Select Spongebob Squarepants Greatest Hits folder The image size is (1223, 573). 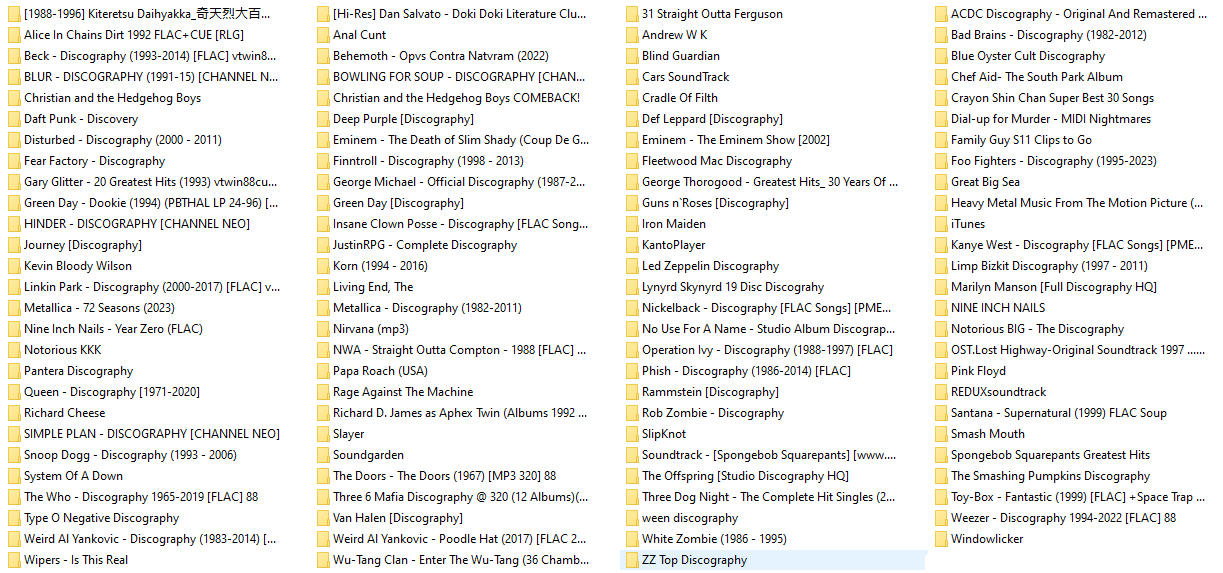1050,455
